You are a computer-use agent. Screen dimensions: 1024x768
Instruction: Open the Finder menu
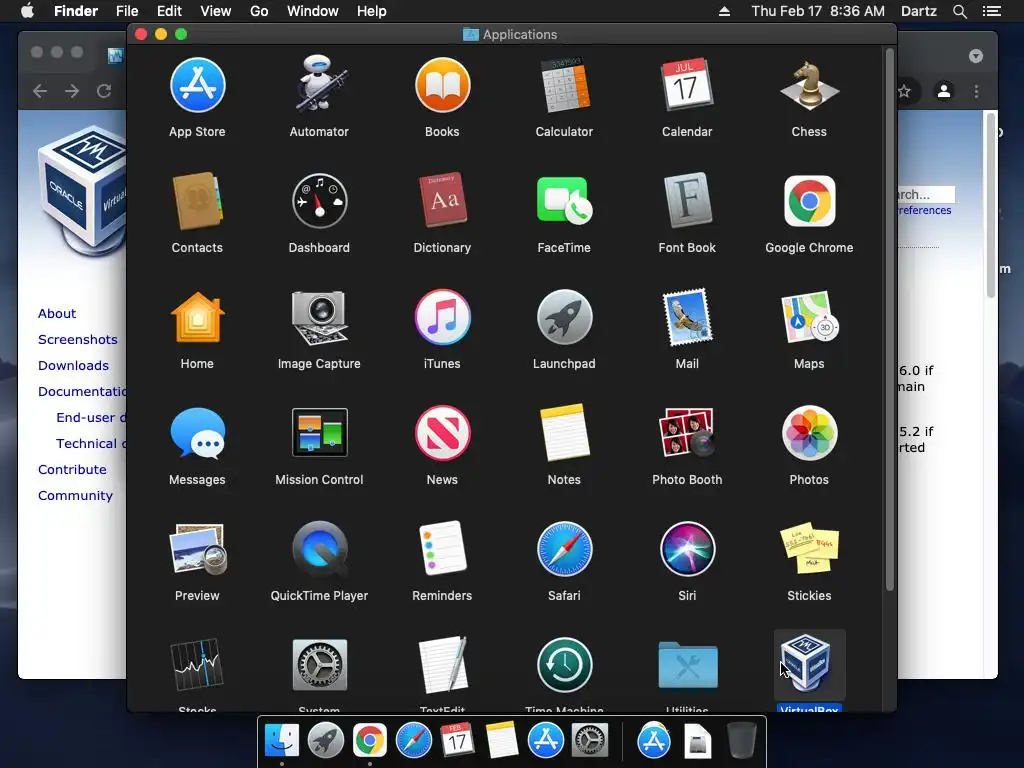[76, 11]
